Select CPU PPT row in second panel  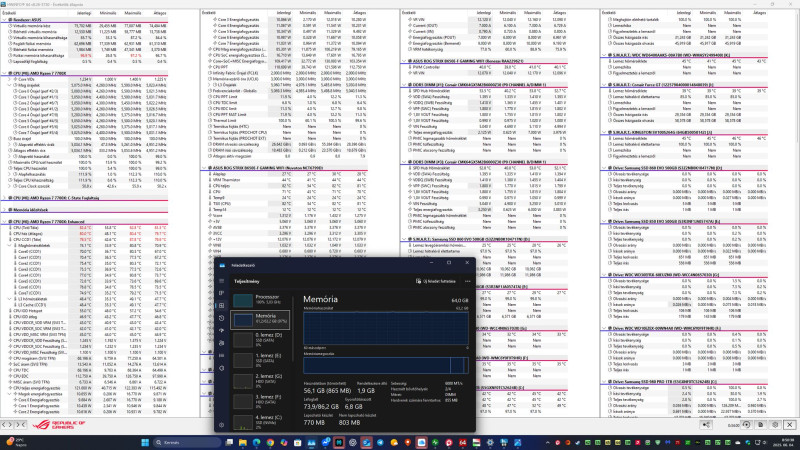coord(284,67)
